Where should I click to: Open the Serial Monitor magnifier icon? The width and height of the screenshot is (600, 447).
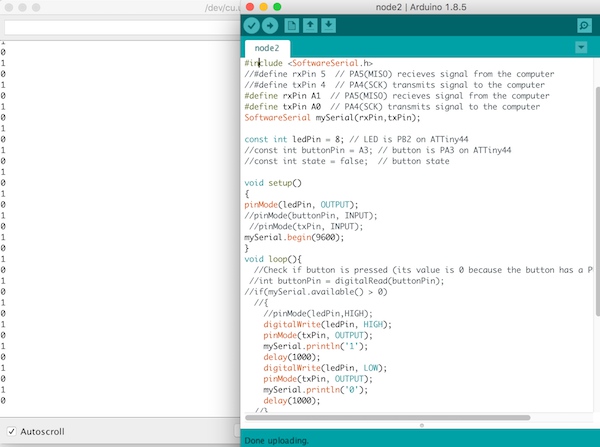pyautogui.click(x=584, y=26)
